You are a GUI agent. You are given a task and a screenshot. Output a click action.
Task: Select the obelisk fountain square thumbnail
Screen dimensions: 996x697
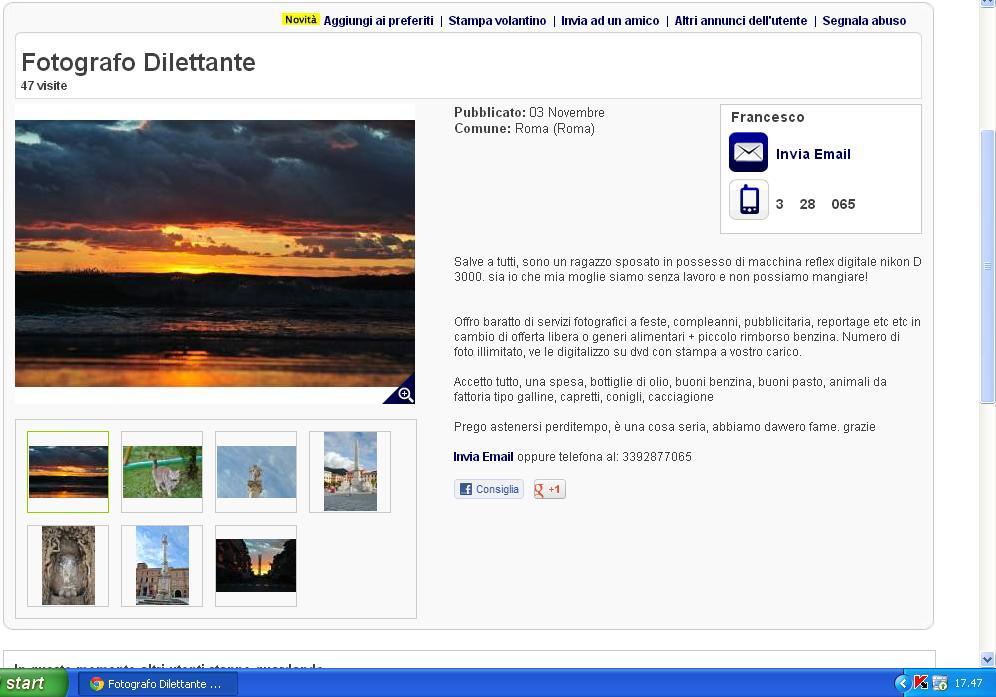[x=350, y=471]
